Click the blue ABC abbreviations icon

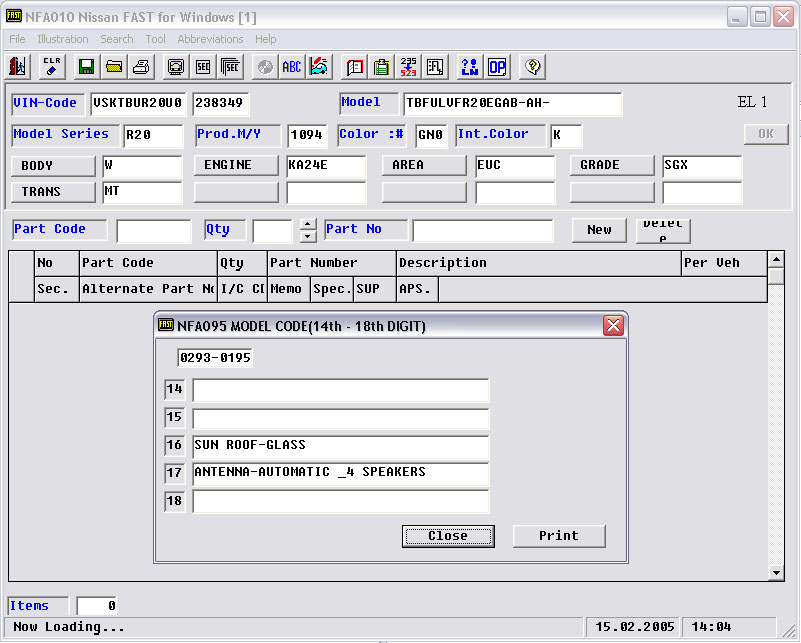(292, 67)
